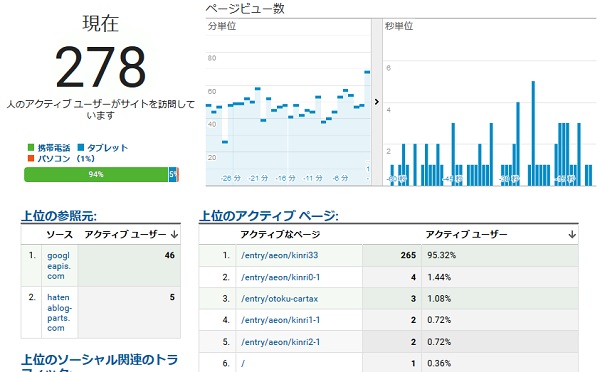Open the googleapis.com referral source
This screenshot has width=600, height=372.
tap(59, 266)
